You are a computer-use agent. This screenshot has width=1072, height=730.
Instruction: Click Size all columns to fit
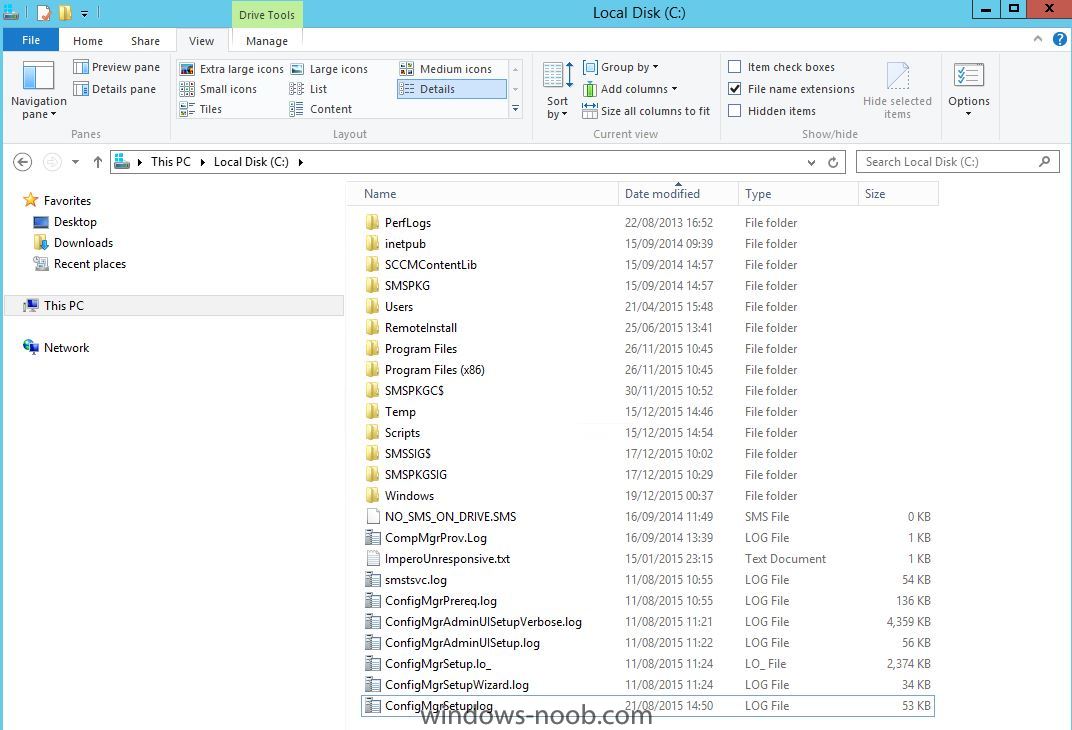click(646, 111)
